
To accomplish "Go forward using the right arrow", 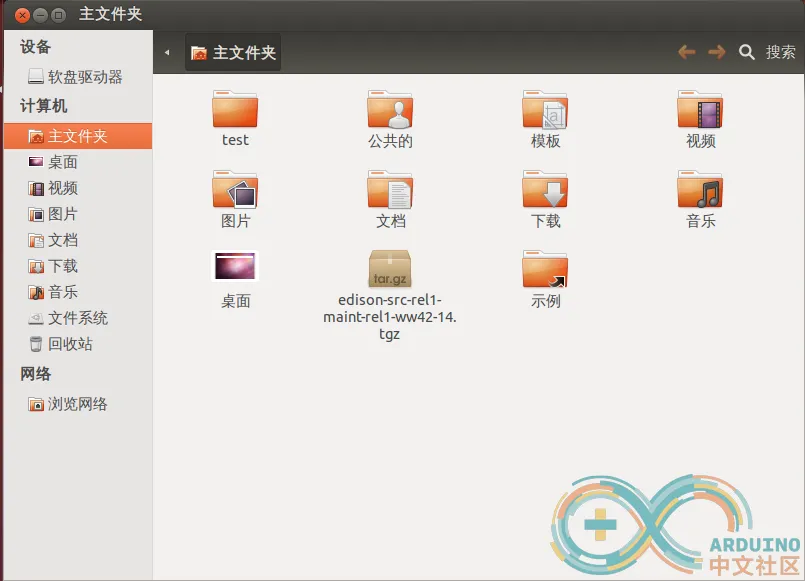I will tap(716, 52).
